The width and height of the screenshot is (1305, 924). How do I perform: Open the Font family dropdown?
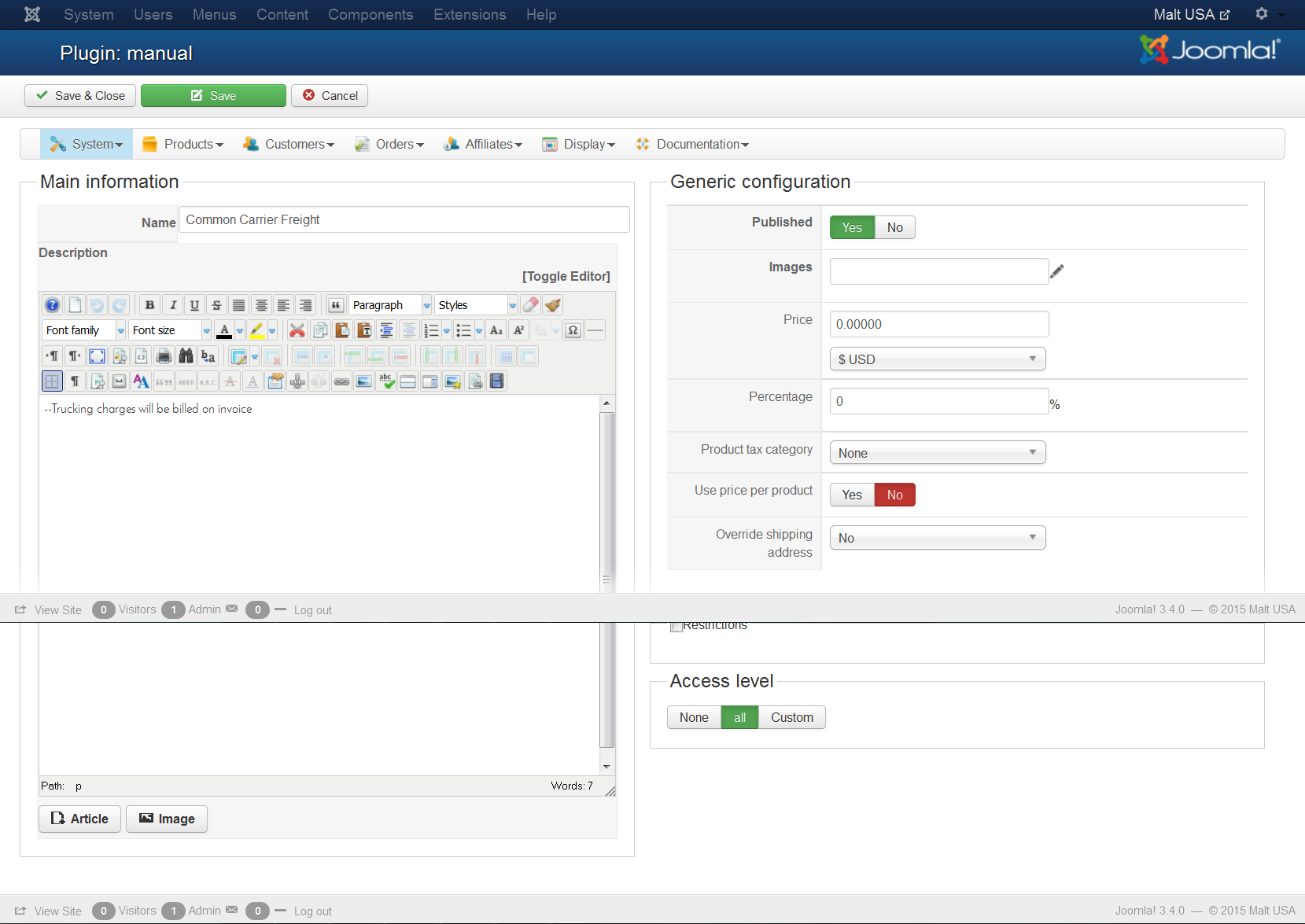(x=83, y=330)
